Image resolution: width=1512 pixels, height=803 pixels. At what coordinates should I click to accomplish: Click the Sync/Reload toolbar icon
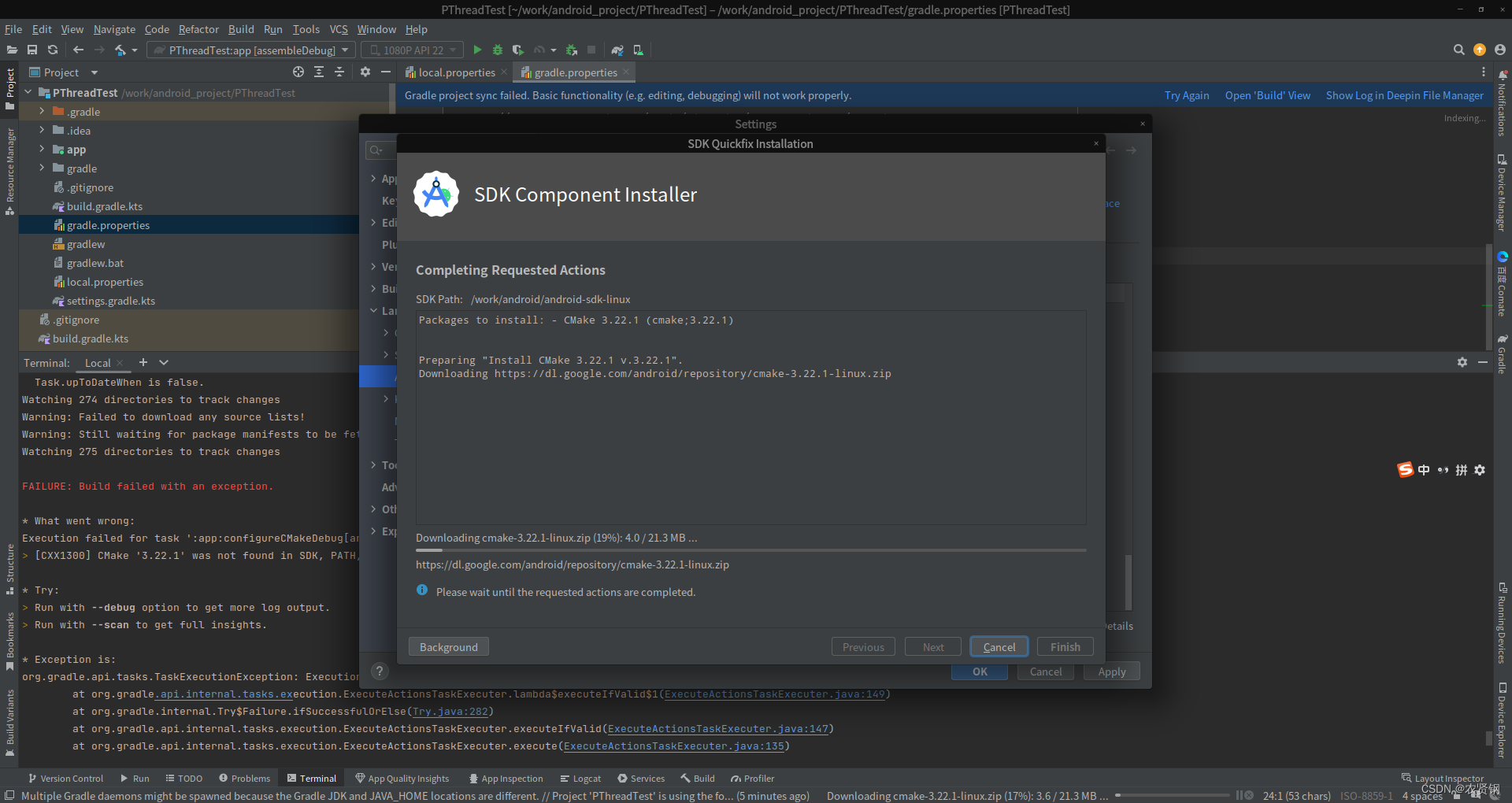click(53, 50)
